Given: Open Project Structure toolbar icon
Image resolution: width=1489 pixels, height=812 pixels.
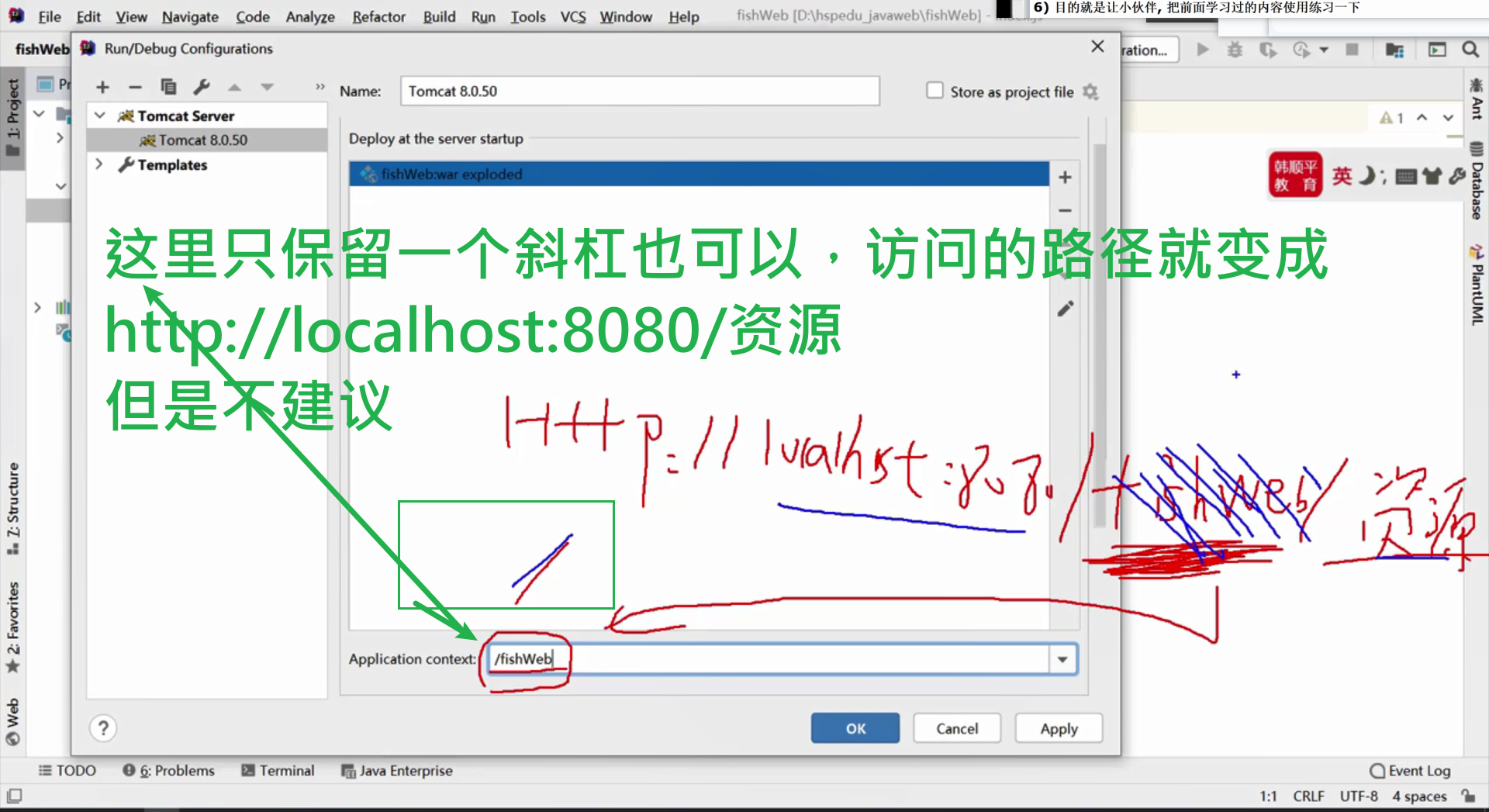Looking at the screenshot, I should pyautogui.click(x=1394, y=50).
